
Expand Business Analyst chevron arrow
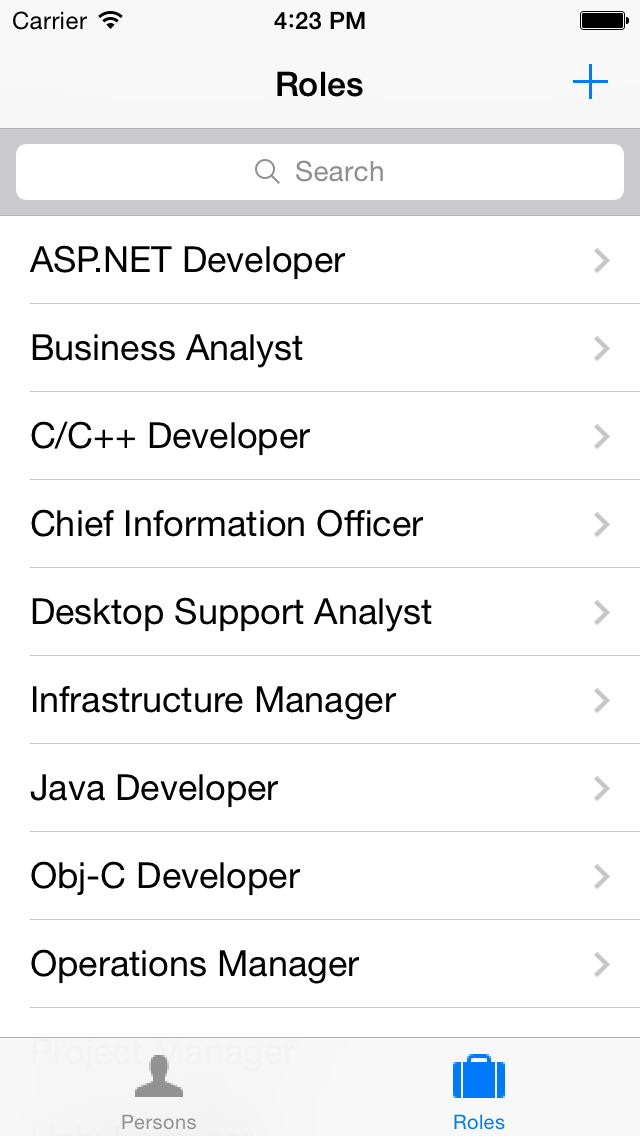[601, 348]
